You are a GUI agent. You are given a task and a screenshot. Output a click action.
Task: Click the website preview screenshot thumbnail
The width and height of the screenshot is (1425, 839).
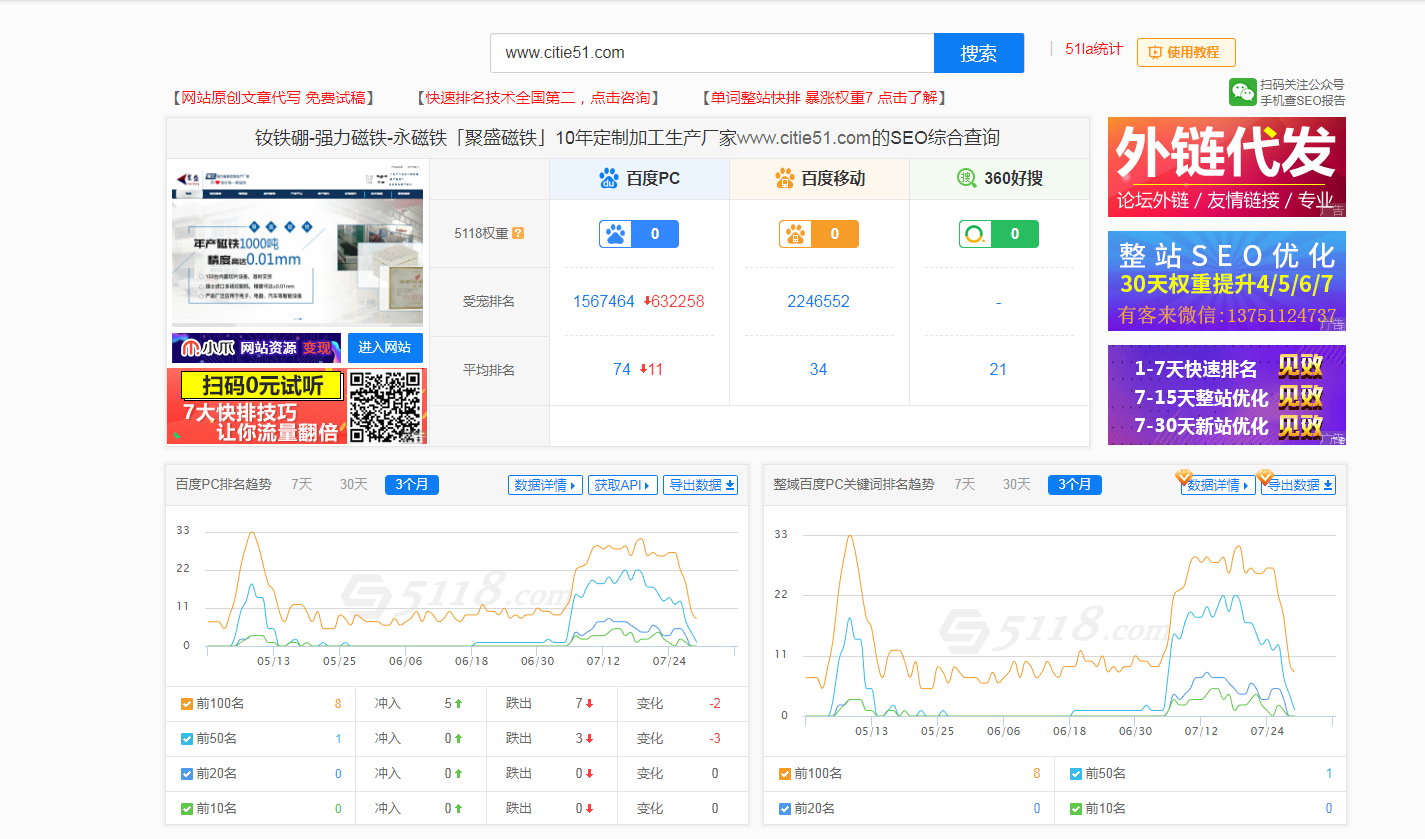point(297,244)
